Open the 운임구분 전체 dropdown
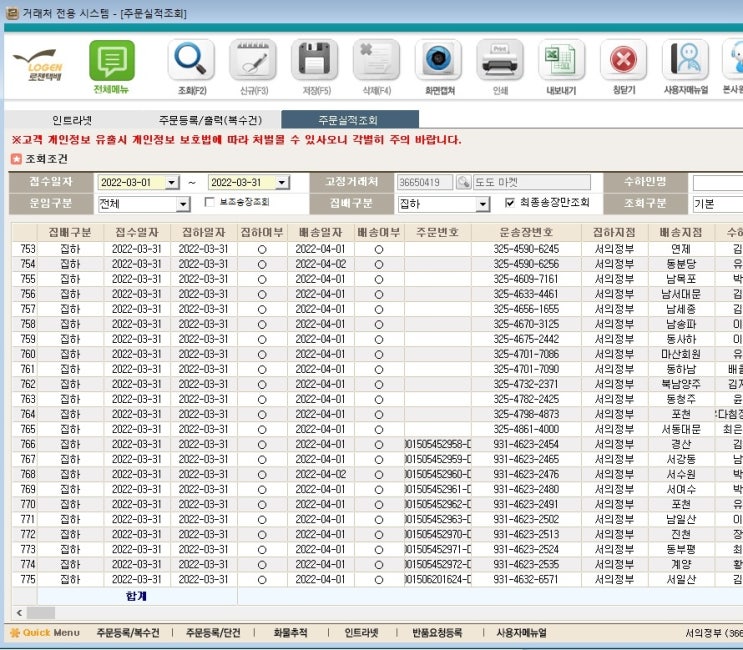This screenshot has height=650, width=743. 183,204
